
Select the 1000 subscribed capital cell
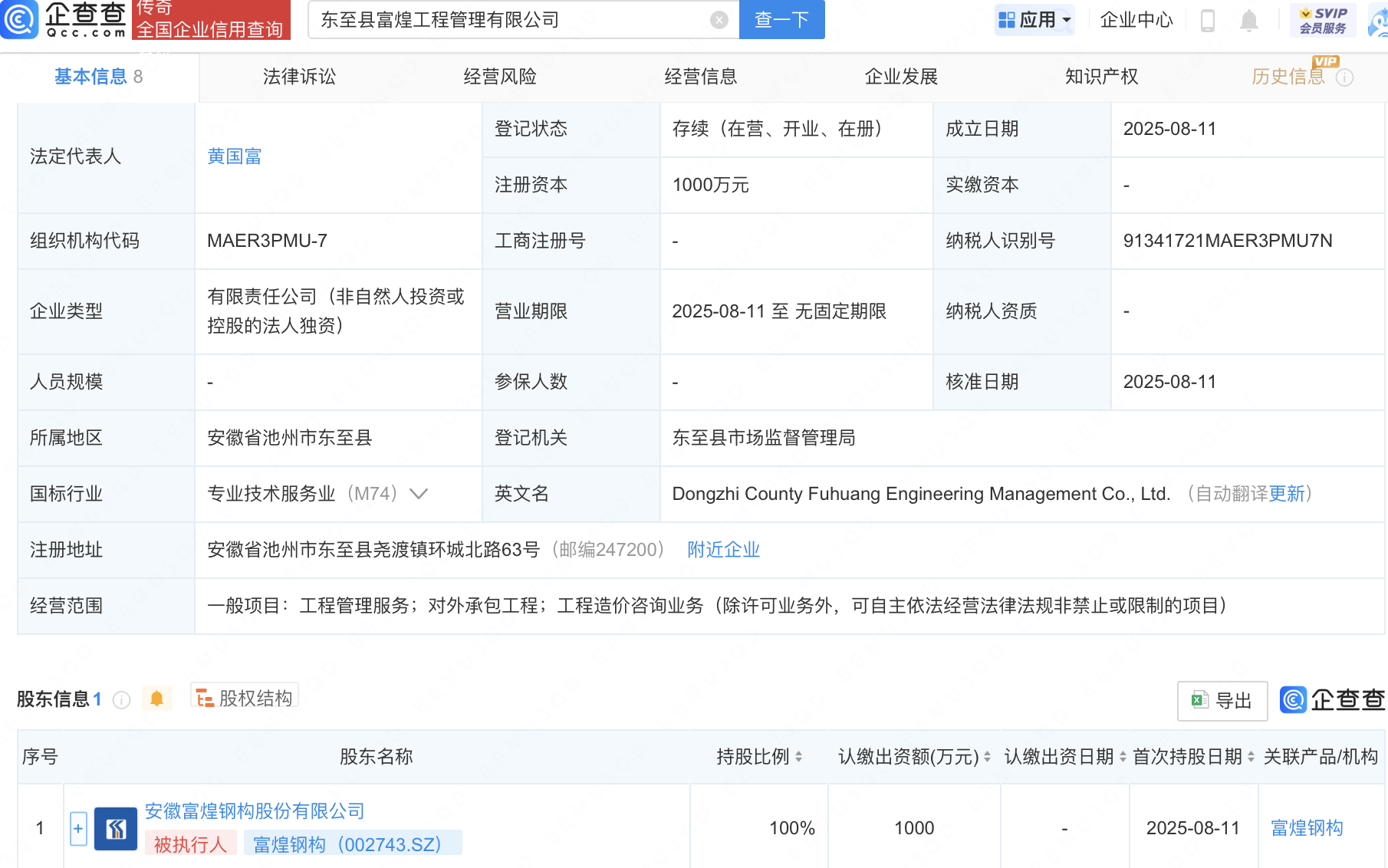914,828
